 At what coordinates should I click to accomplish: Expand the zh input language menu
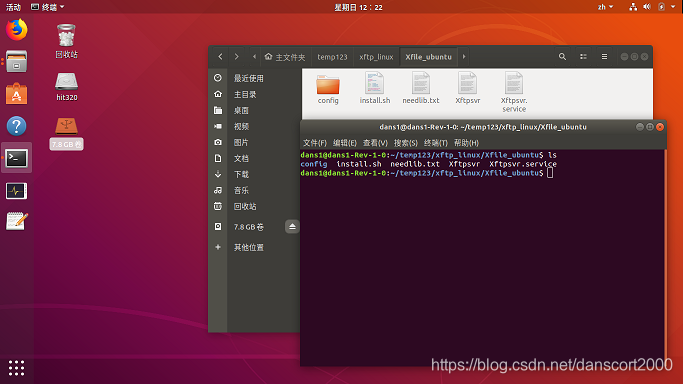point(605,7)
